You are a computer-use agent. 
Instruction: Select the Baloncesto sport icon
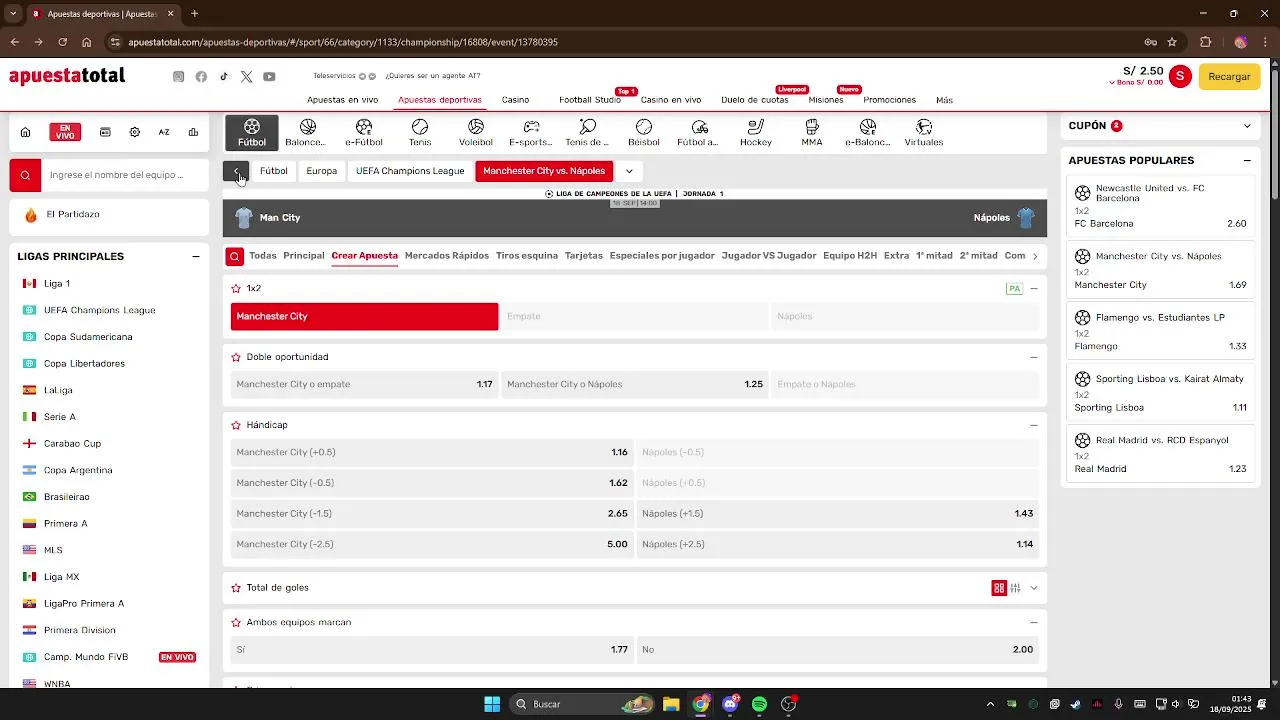(307, 133)
